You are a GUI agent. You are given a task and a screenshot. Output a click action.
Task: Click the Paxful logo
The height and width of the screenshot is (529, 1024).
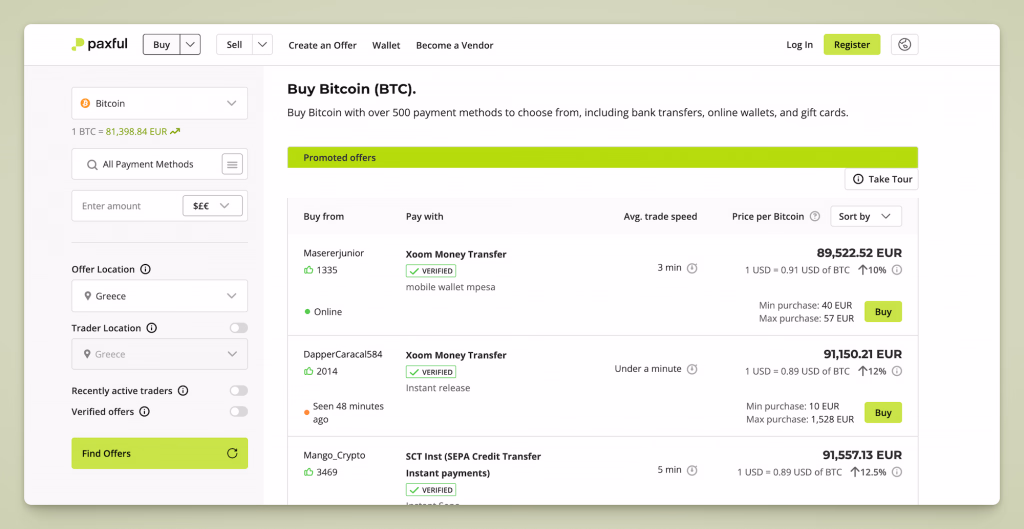click(99, 45)
